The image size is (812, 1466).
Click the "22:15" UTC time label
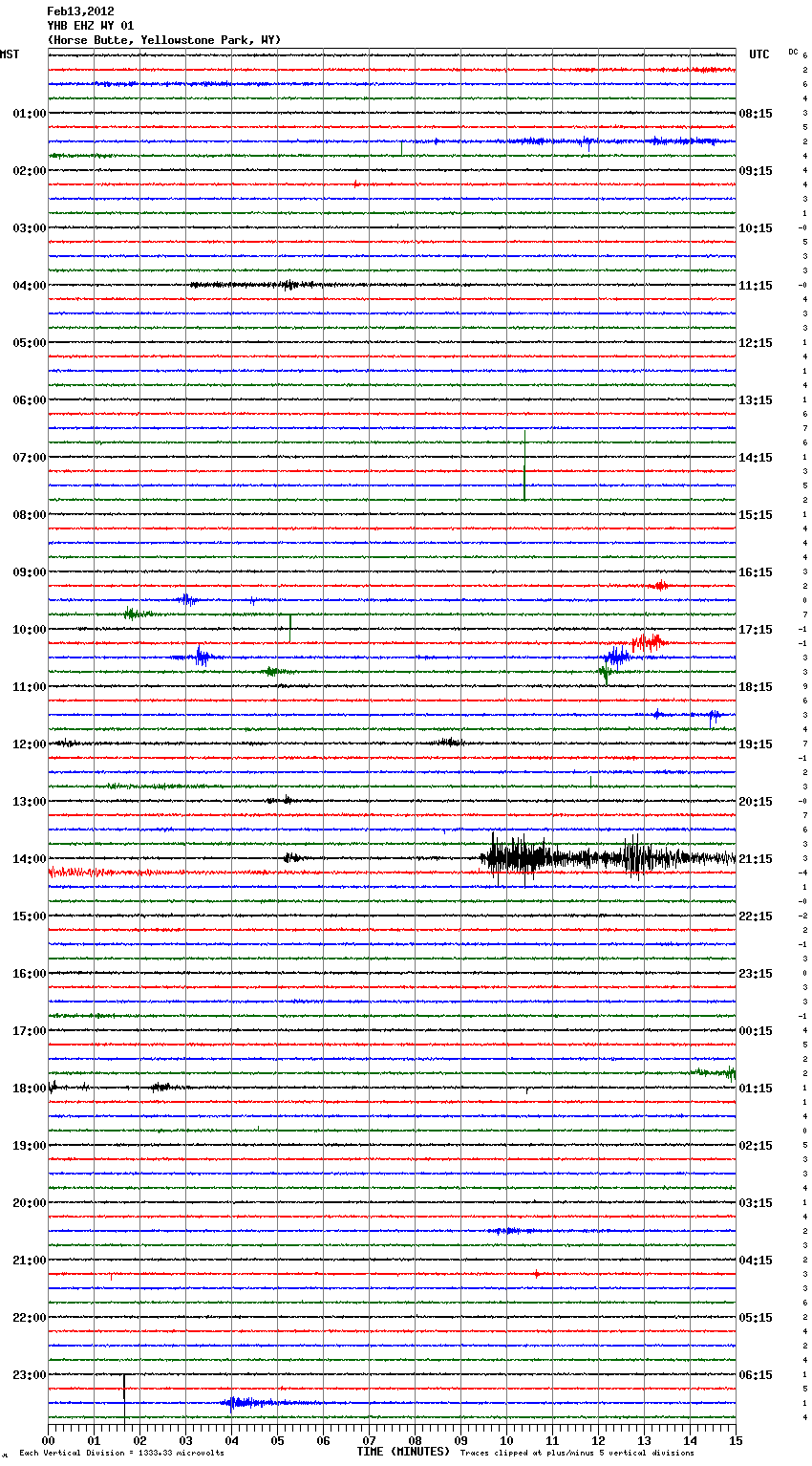coord(756,916)
